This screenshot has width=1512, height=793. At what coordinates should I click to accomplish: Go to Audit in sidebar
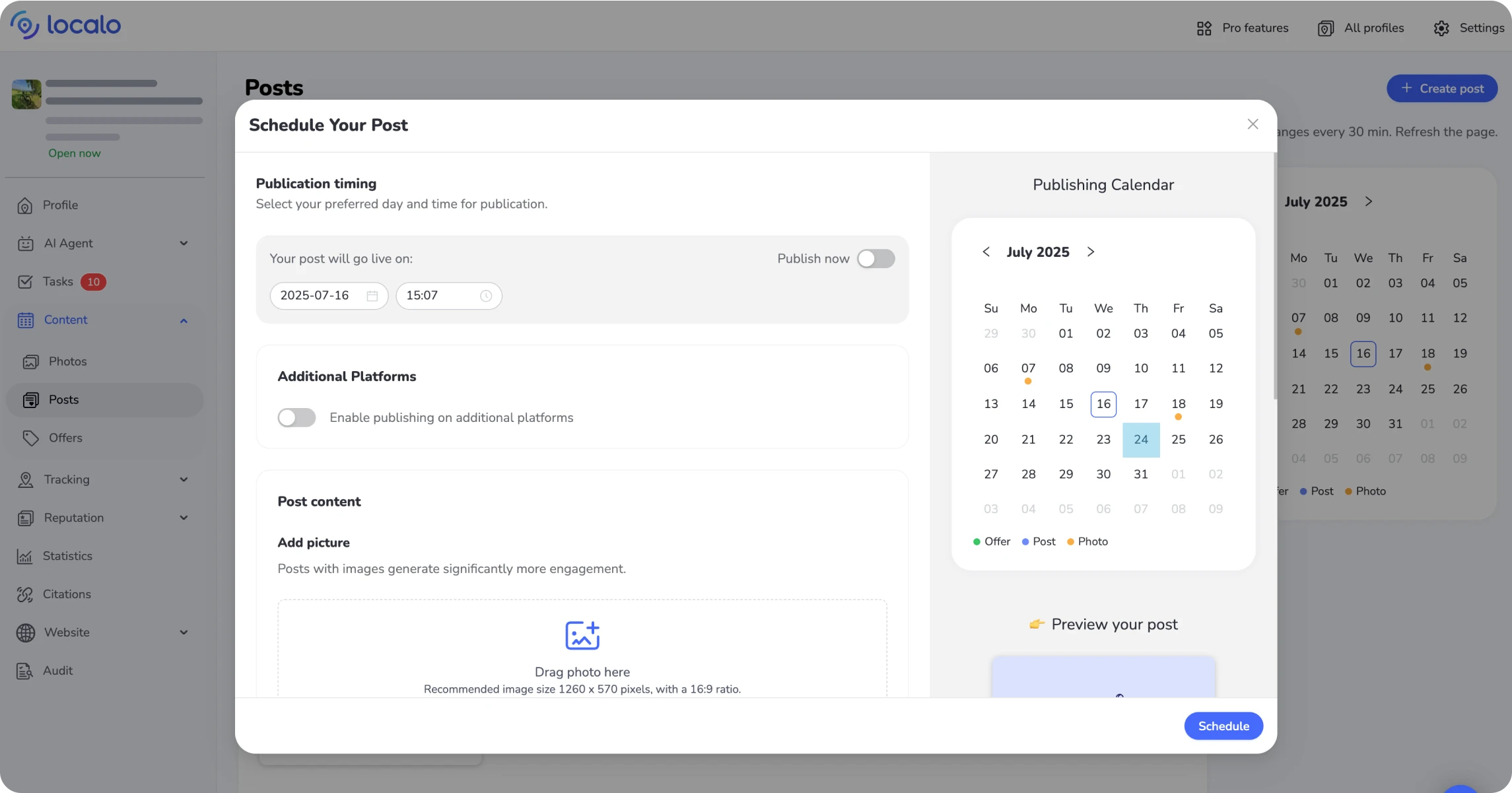[x=57, y=671]
